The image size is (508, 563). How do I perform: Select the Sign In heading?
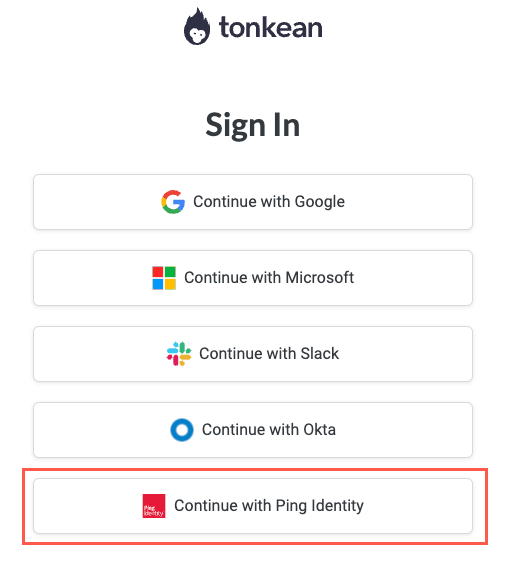253,125
